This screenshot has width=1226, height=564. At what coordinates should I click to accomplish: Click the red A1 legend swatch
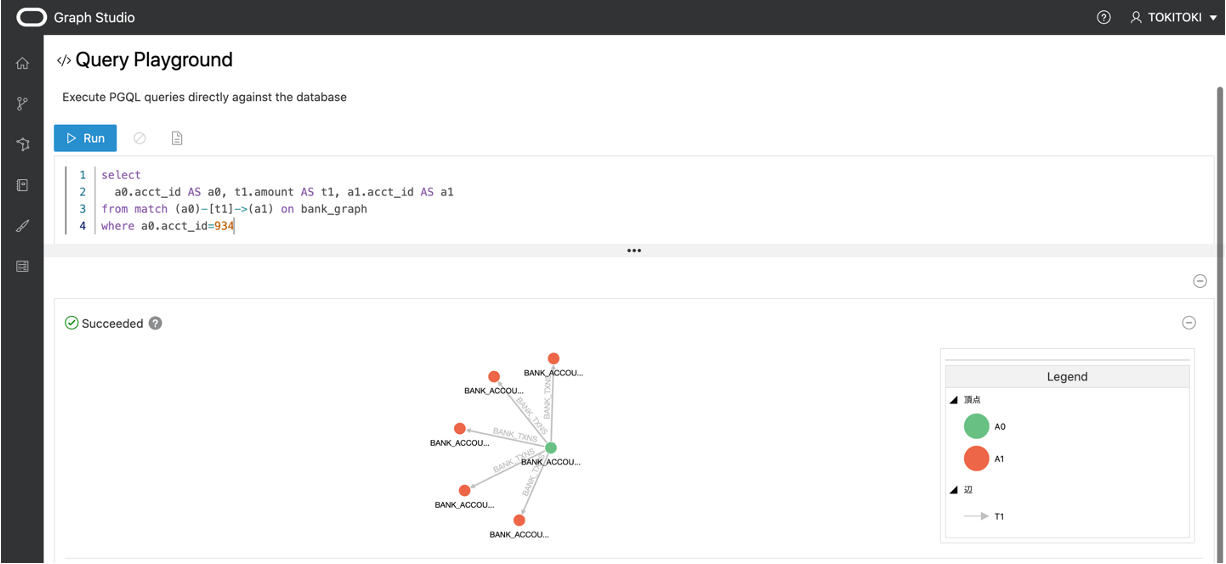point(976,459)
